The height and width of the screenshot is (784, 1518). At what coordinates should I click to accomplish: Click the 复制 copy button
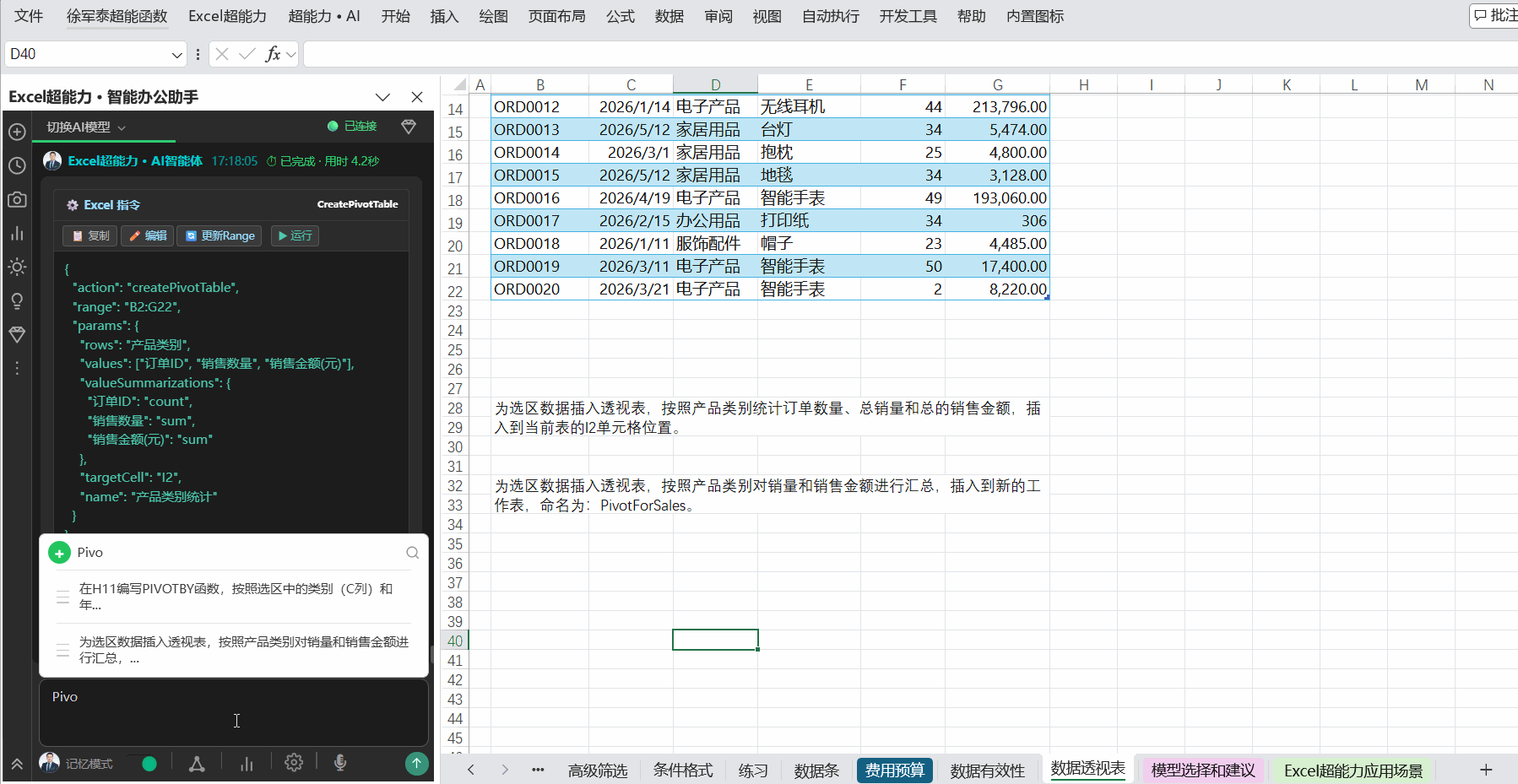pos(90,235)
